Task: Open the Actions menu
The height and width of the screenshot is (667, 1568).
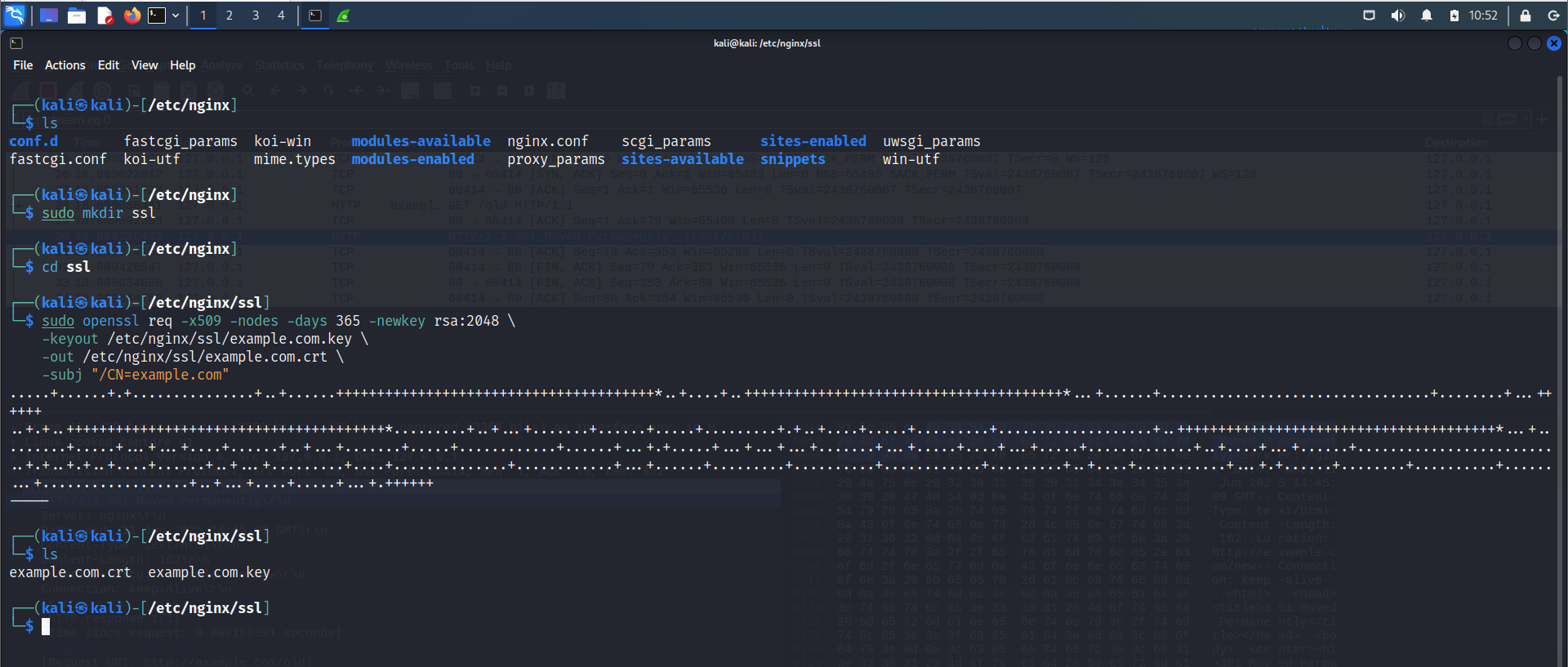Action: point(65,65)
